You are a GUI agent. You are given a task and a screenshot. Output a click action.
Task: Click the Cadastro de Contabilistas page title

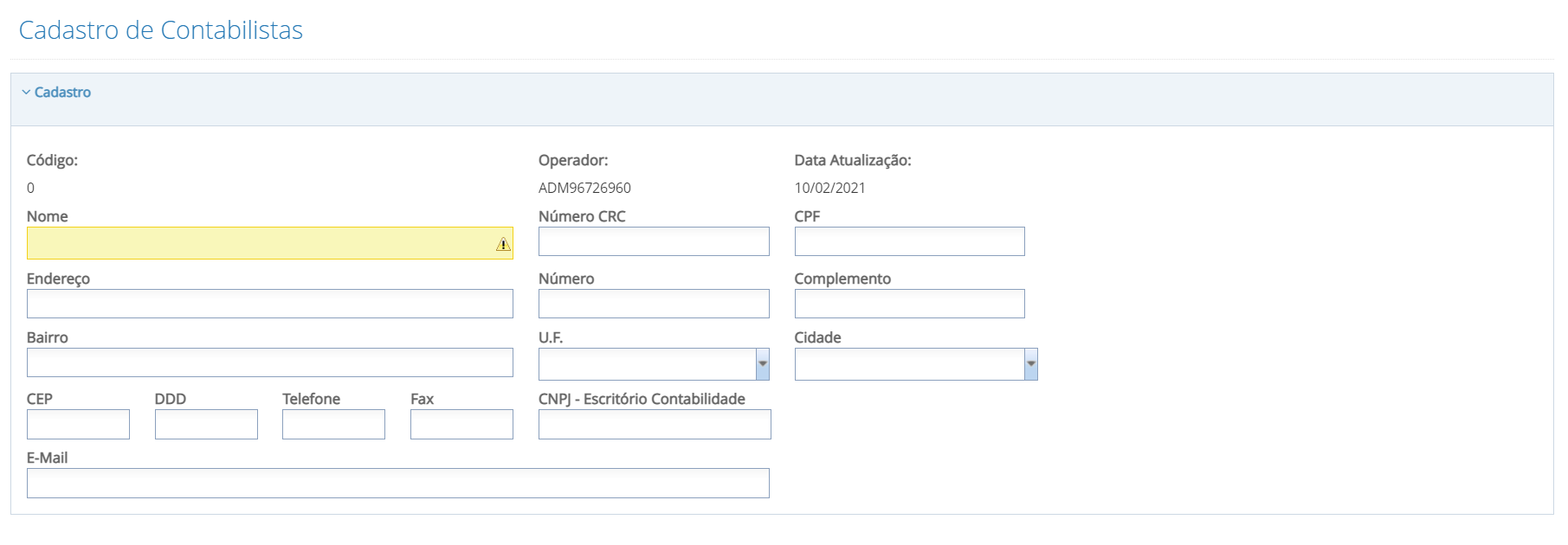pos(161,30)
